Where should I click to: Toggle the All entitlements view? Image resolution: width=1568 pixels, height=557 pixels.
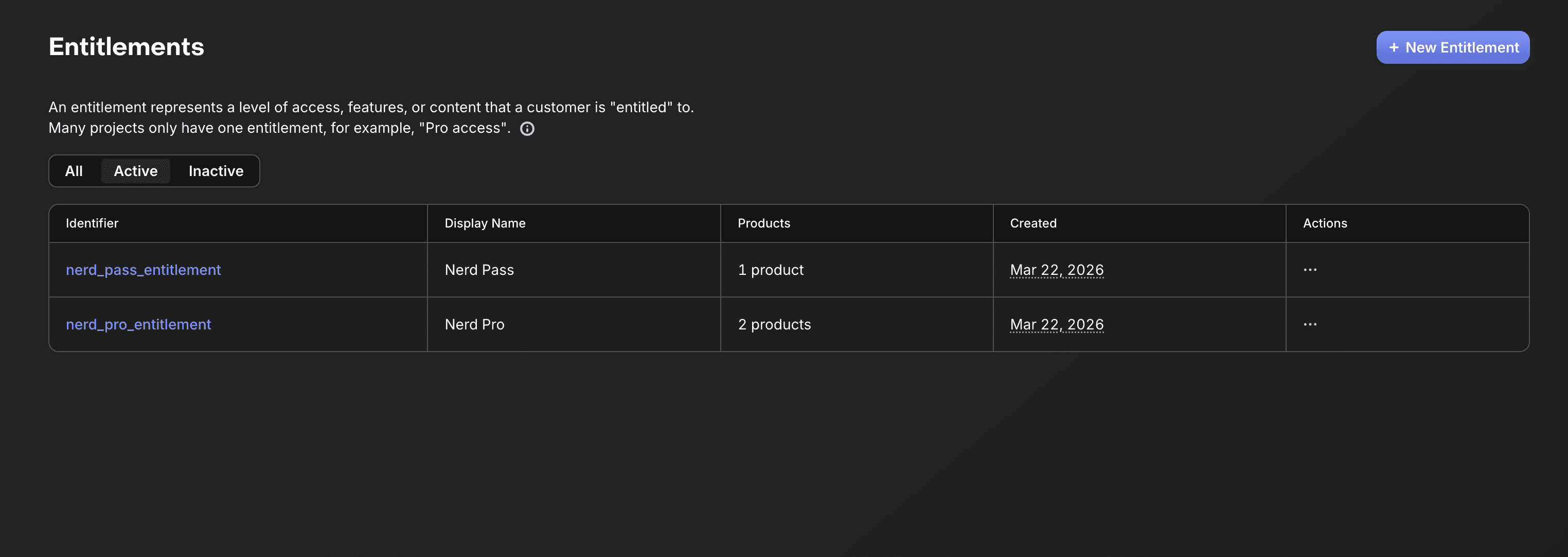(74, 170)
